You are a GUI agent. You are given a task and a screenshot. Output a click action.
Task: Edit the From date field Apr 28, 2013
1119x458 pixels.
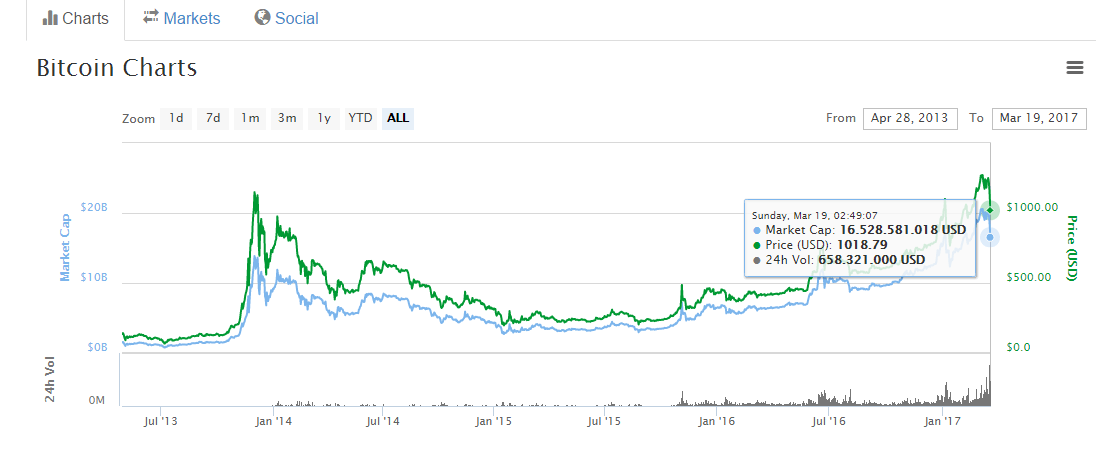(x=909, y=118)
